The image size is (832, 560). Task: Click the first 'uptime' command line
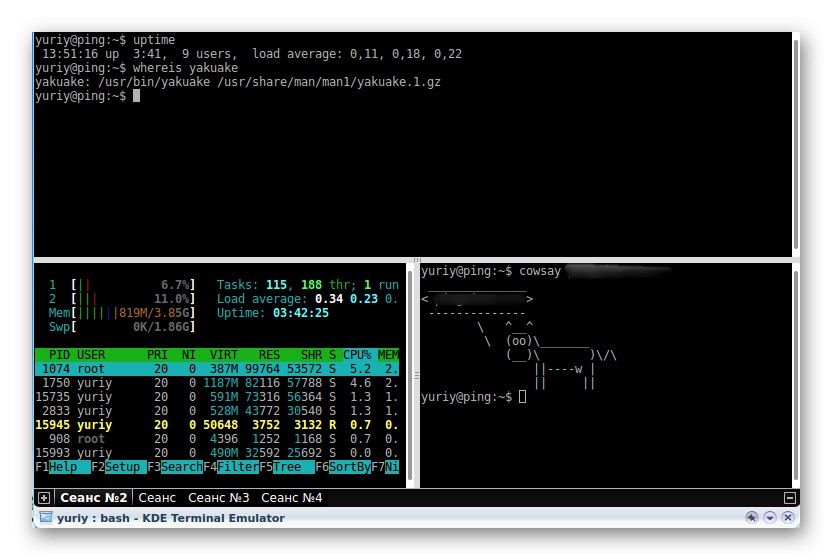(x=105, y=40)
